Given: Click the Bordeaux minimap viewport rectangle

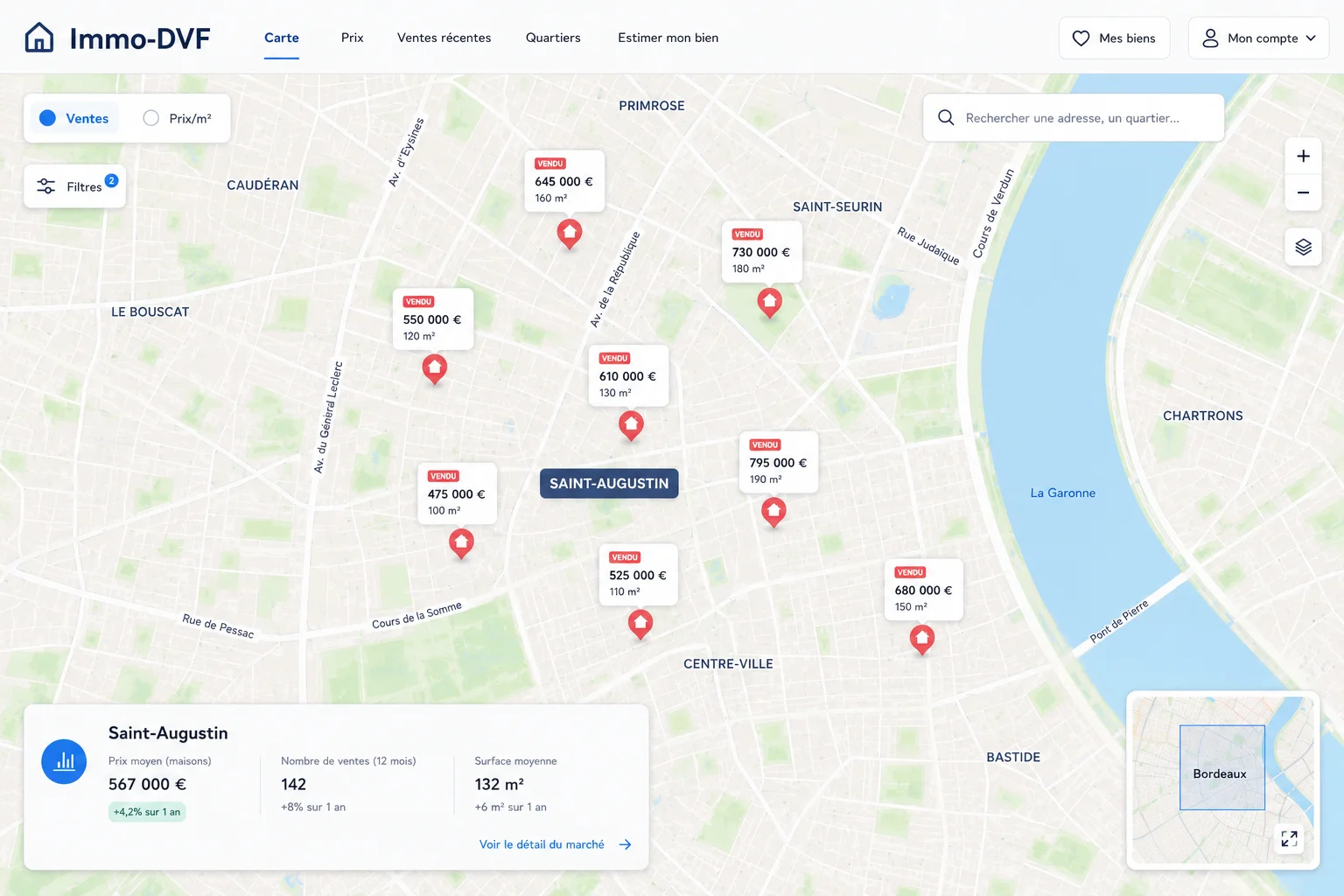Looking at the screenshot, I should click(x=1221, y=767).
